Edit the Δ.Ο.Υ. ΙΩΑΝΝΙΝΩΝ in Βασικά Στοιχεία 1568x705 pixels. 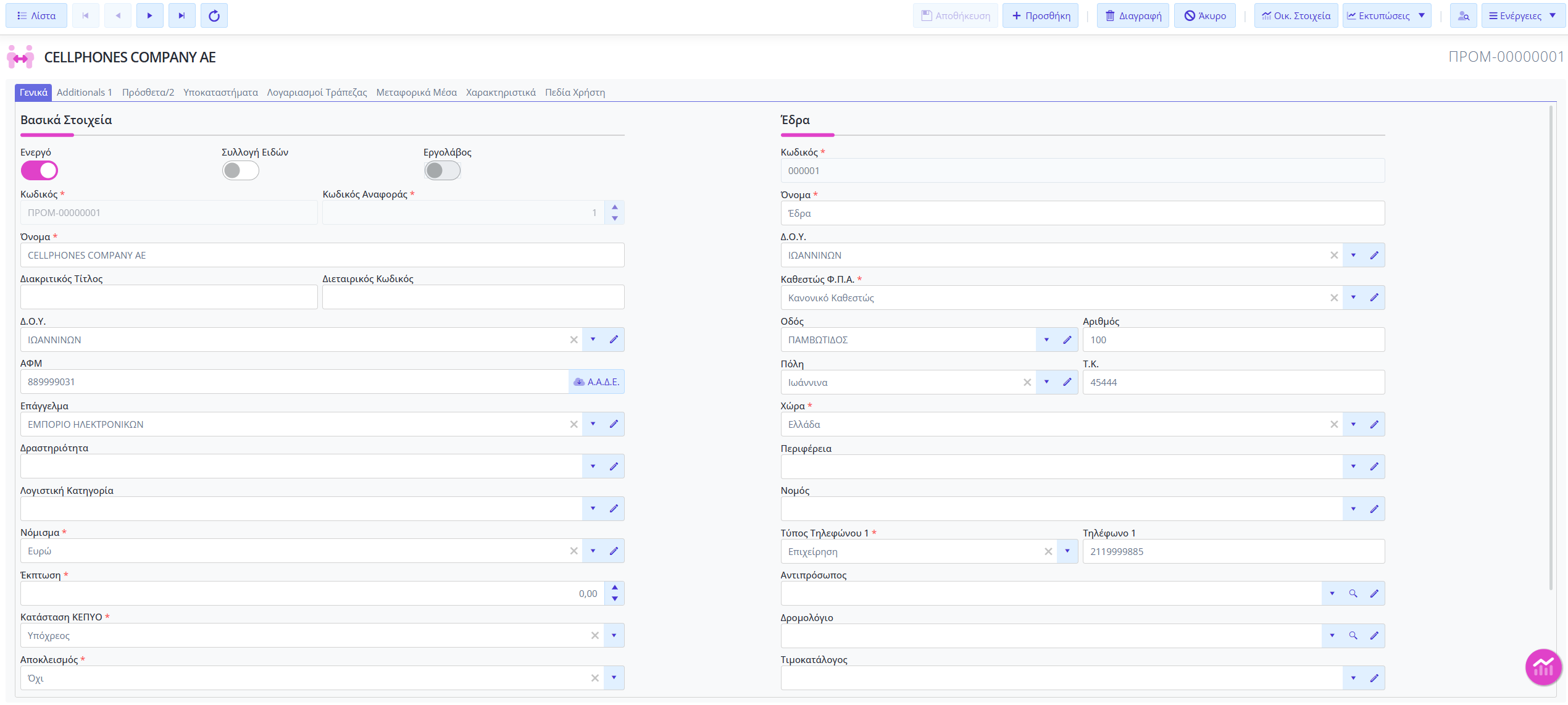pyautogui.click(x=614, y=340)
